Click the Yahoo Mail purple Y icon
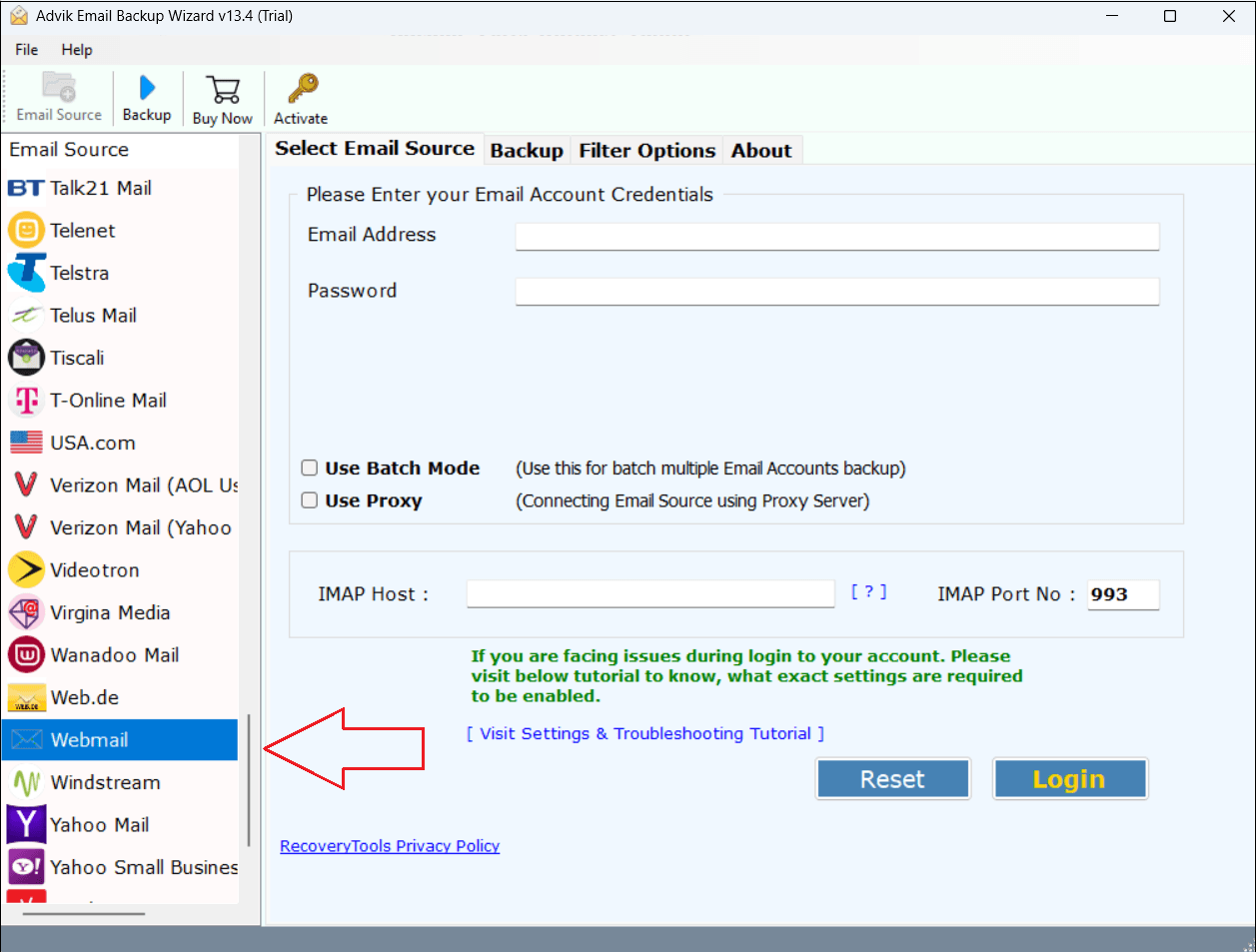 (26, 825)
